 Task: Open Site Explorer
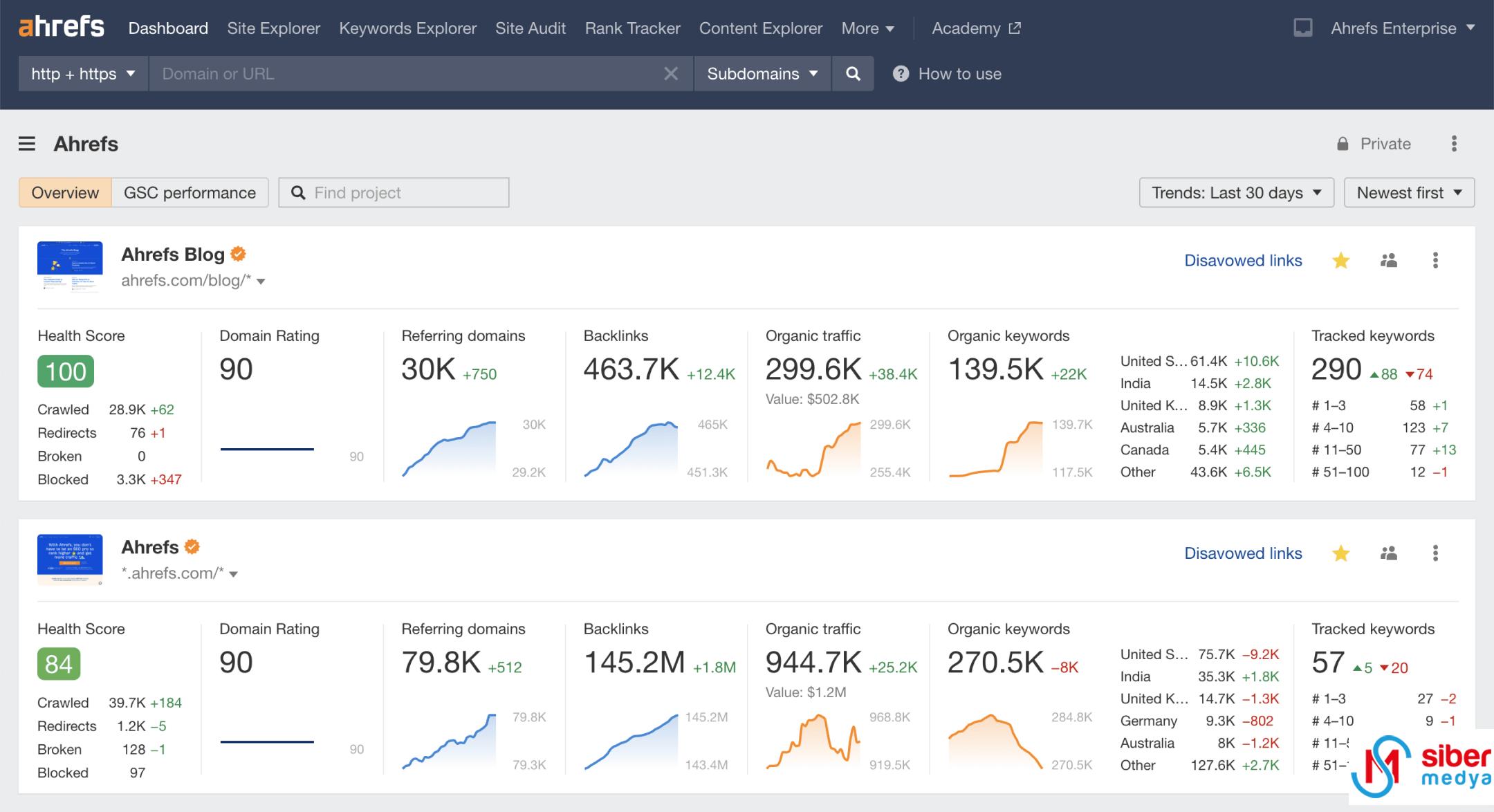[x=273, y=28]
